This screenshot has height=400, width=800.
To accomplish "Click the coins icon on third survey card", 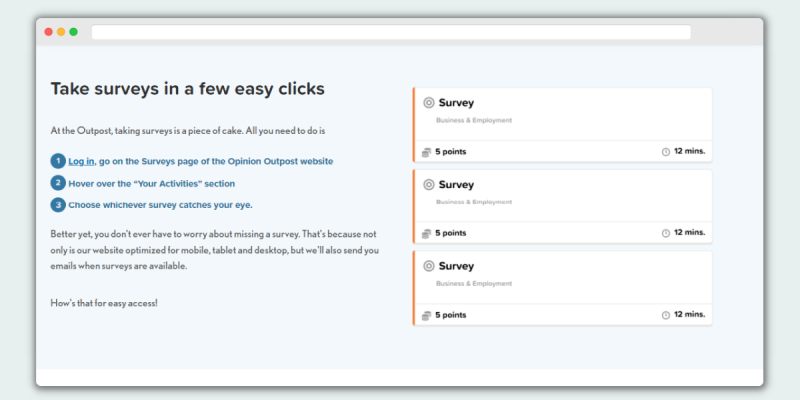I will [x=427, y=315].
